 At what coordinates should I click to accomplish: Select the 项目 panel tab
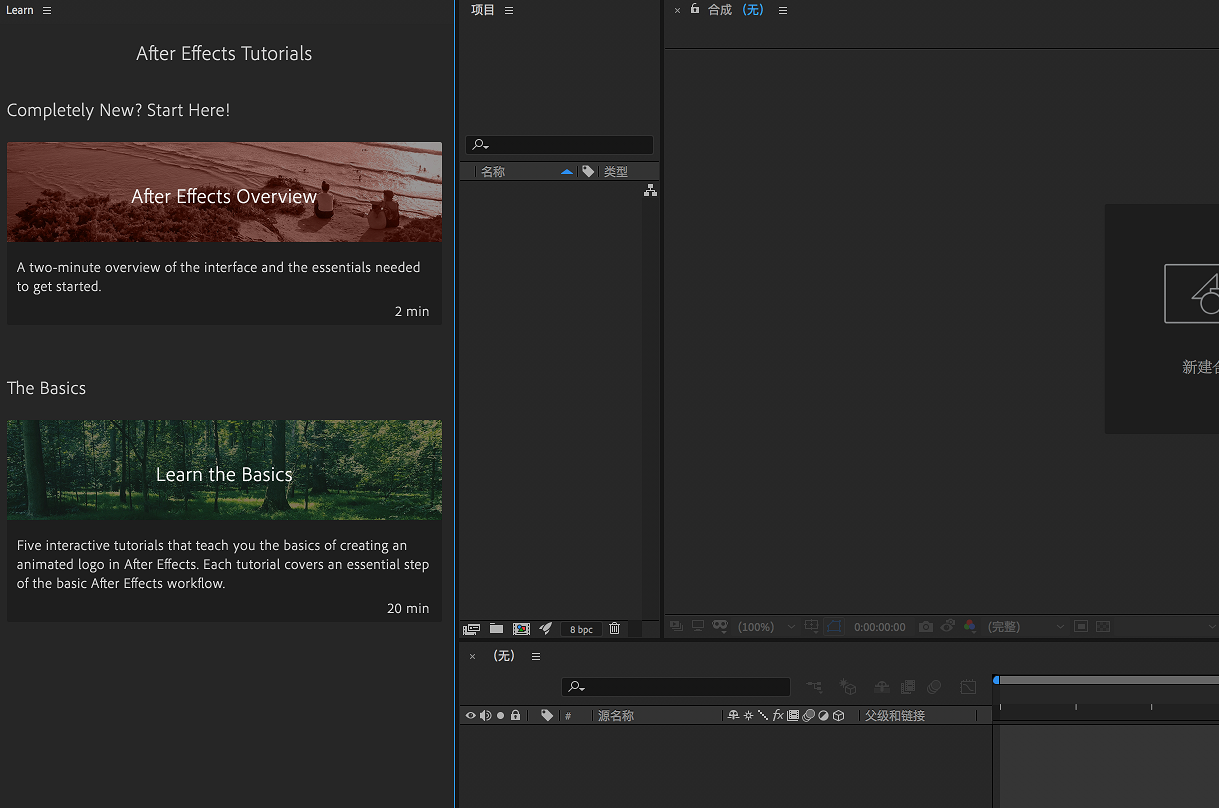point(483,10)
